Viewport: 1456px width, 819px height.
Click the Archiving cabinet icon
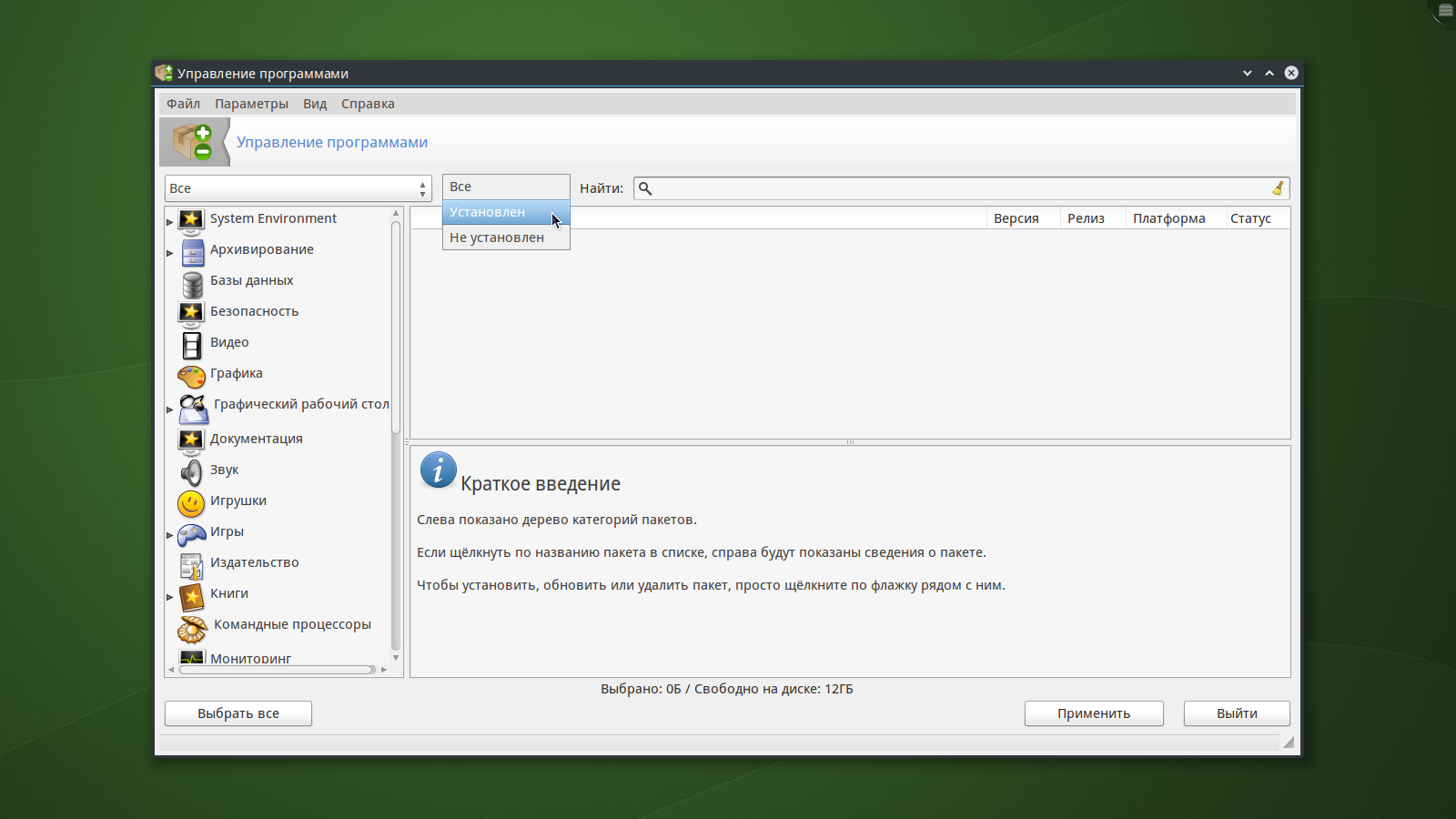(x=192, y=252)
